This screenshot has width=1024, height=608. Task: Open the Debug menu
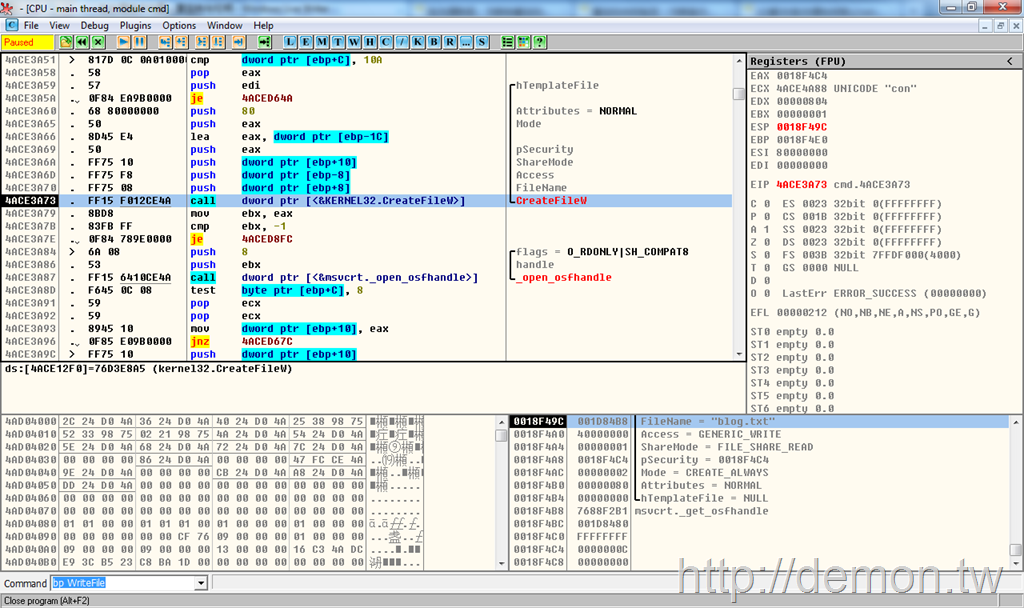(95, 25)
